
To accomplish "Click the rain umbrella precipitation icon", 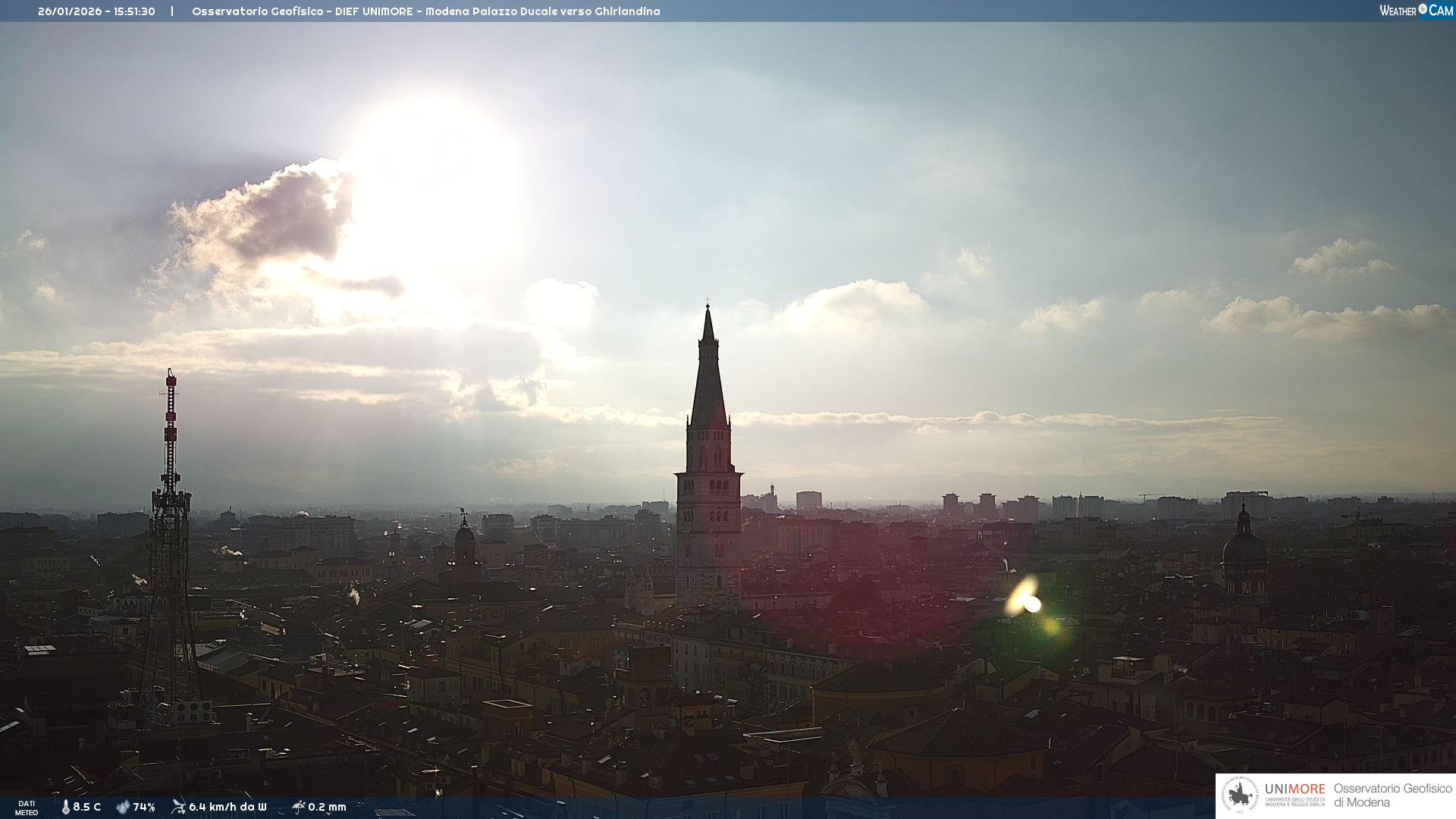I will pos(298,807).
